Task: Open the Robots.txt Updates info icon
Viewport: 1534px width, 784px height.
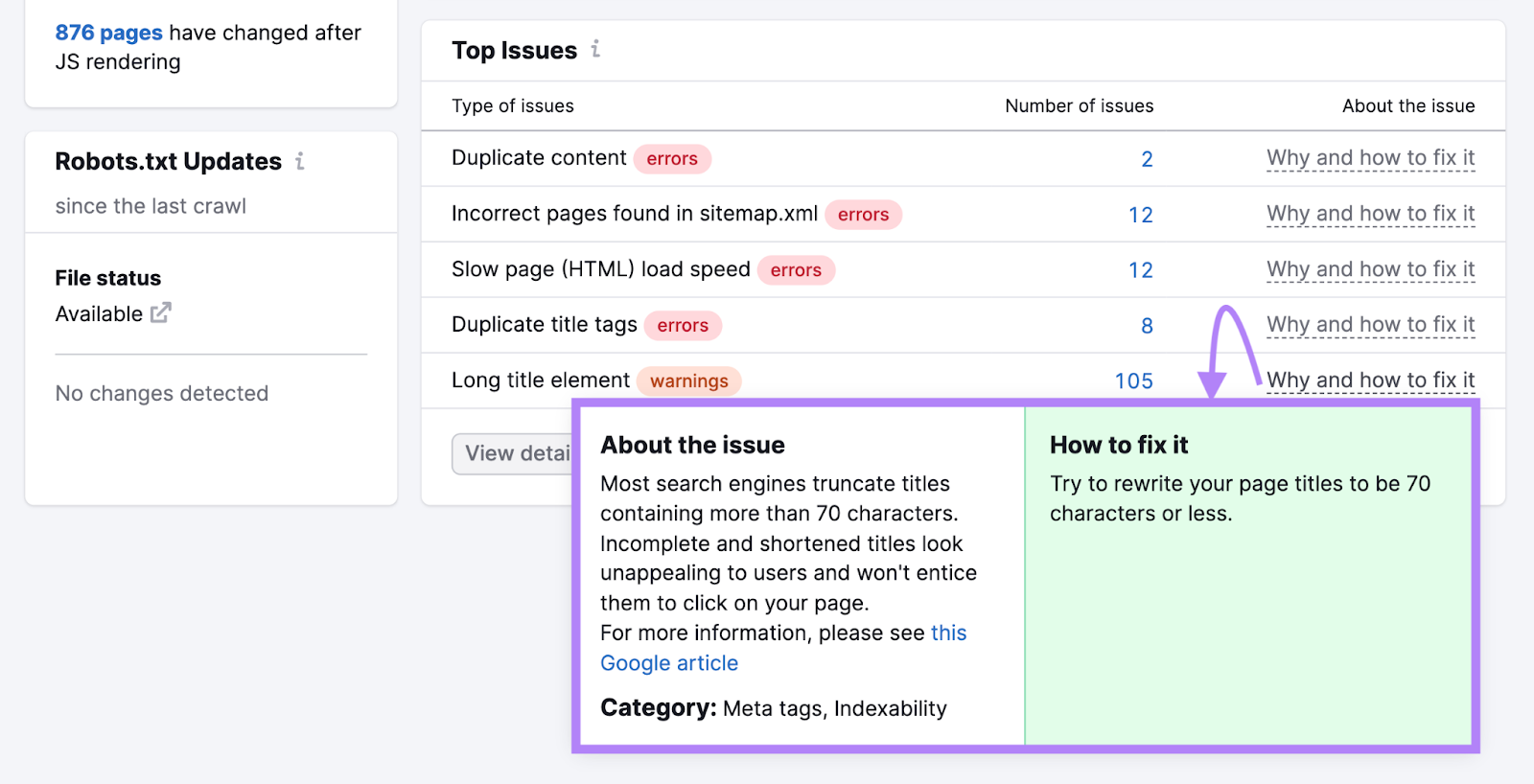Action: (300, 161)
